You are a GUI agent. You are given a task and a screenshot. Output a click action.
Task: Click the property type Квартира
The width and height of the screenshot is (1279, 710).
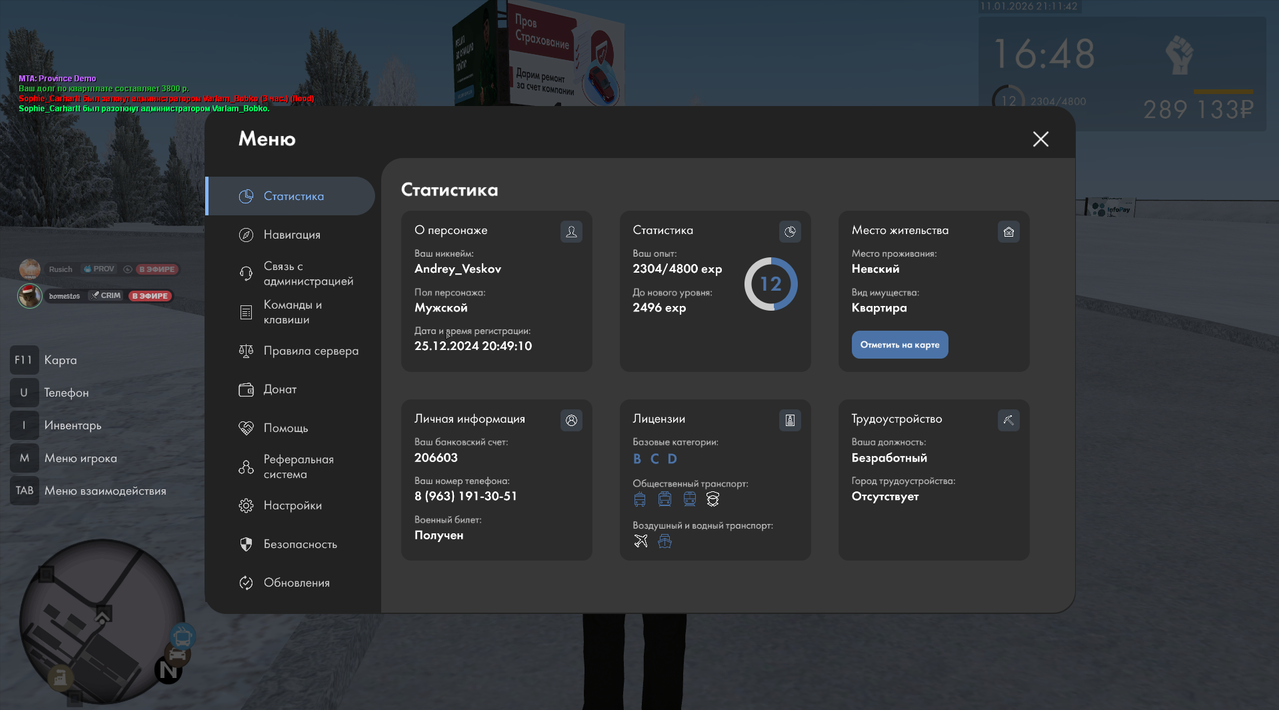coord(879,308)
